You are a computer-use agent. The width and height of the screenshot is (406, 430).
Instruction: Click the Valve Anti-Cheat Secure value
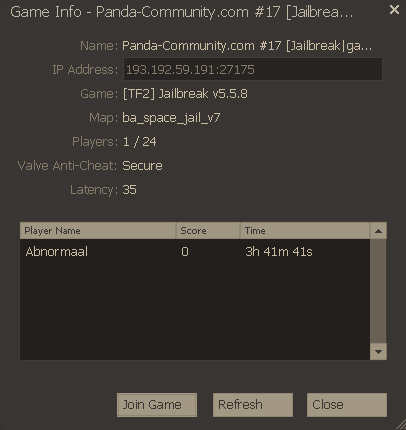tap(142, 166)
